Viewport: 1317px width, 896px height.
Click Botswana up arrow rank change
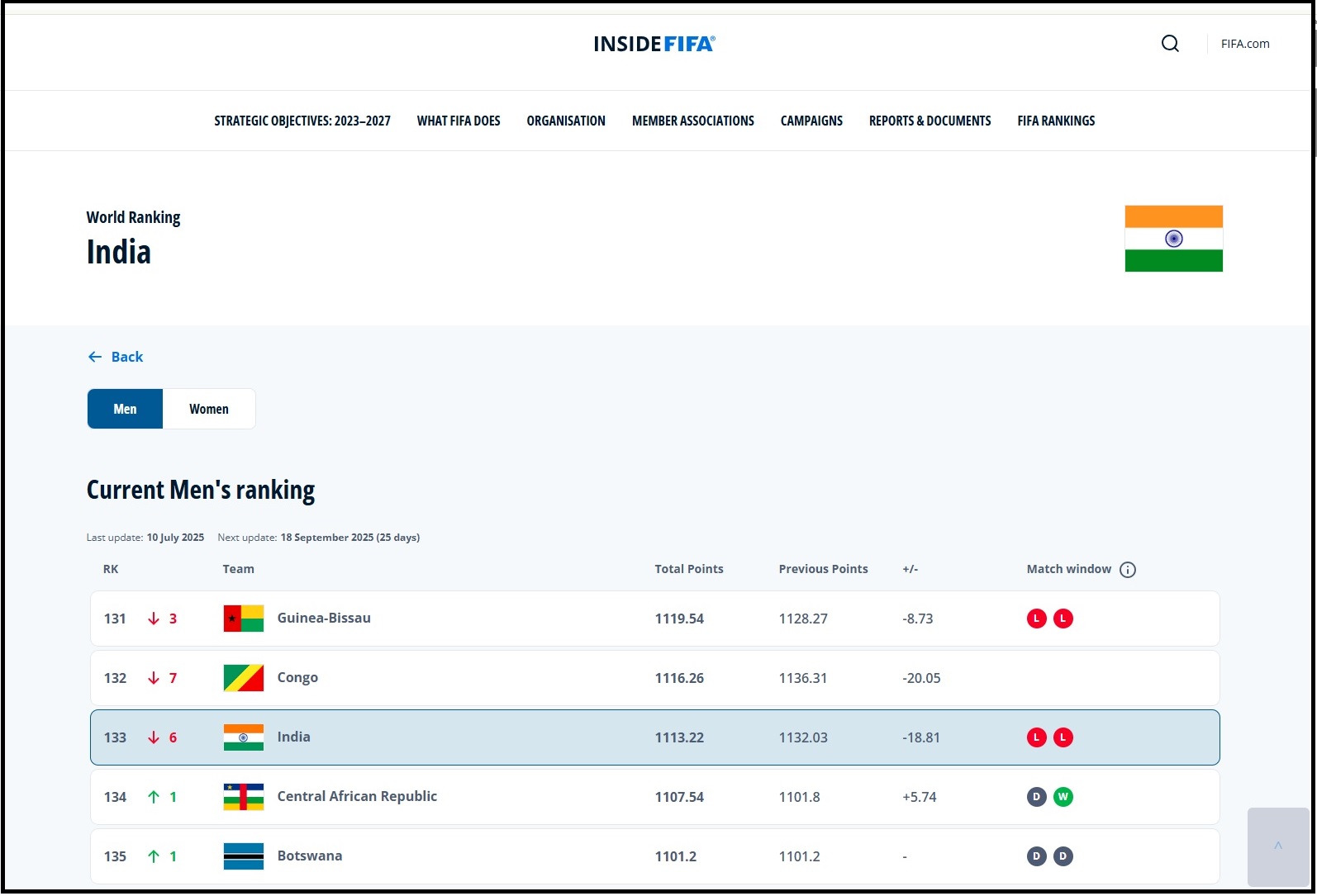click(154, 856)
